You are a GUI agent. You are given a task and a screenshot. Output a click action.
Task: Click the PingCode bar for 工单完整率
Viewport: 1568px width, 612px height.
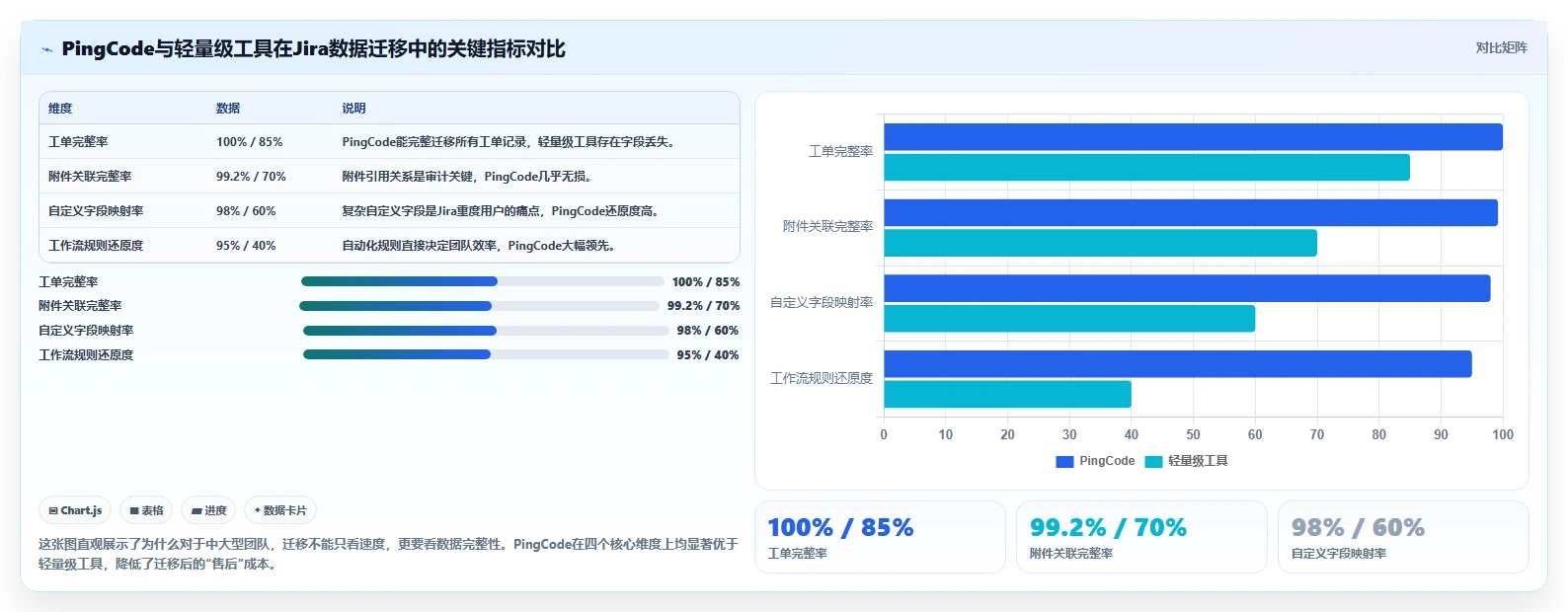[x=1193, y=137]
